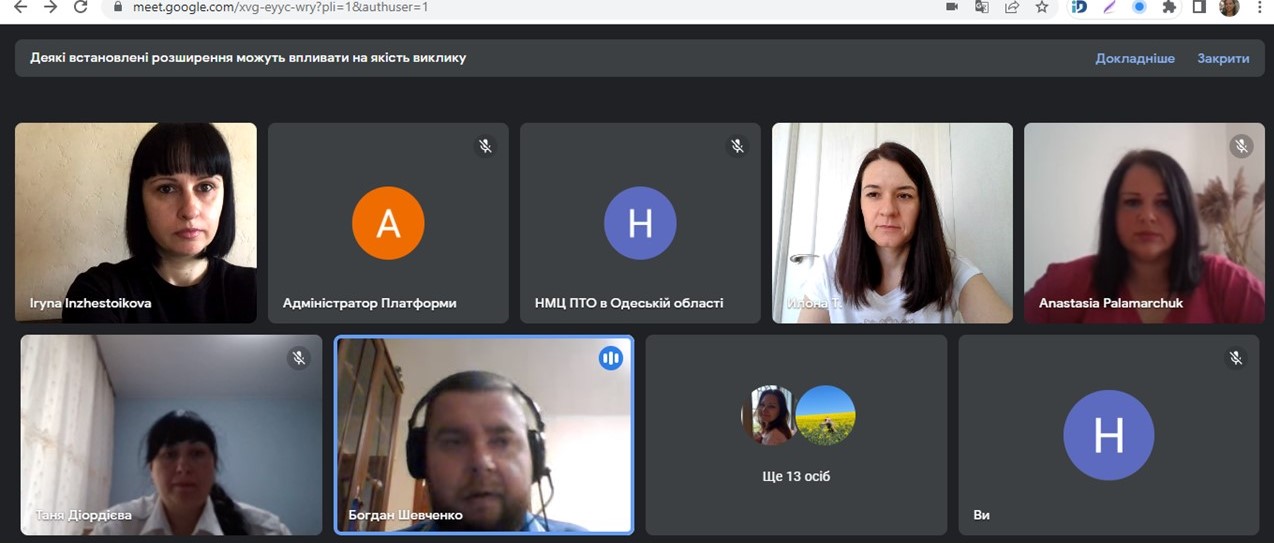Click the Chrome profile avatar
This screenshot has width=1274, height=543.
click(1229, 7)
